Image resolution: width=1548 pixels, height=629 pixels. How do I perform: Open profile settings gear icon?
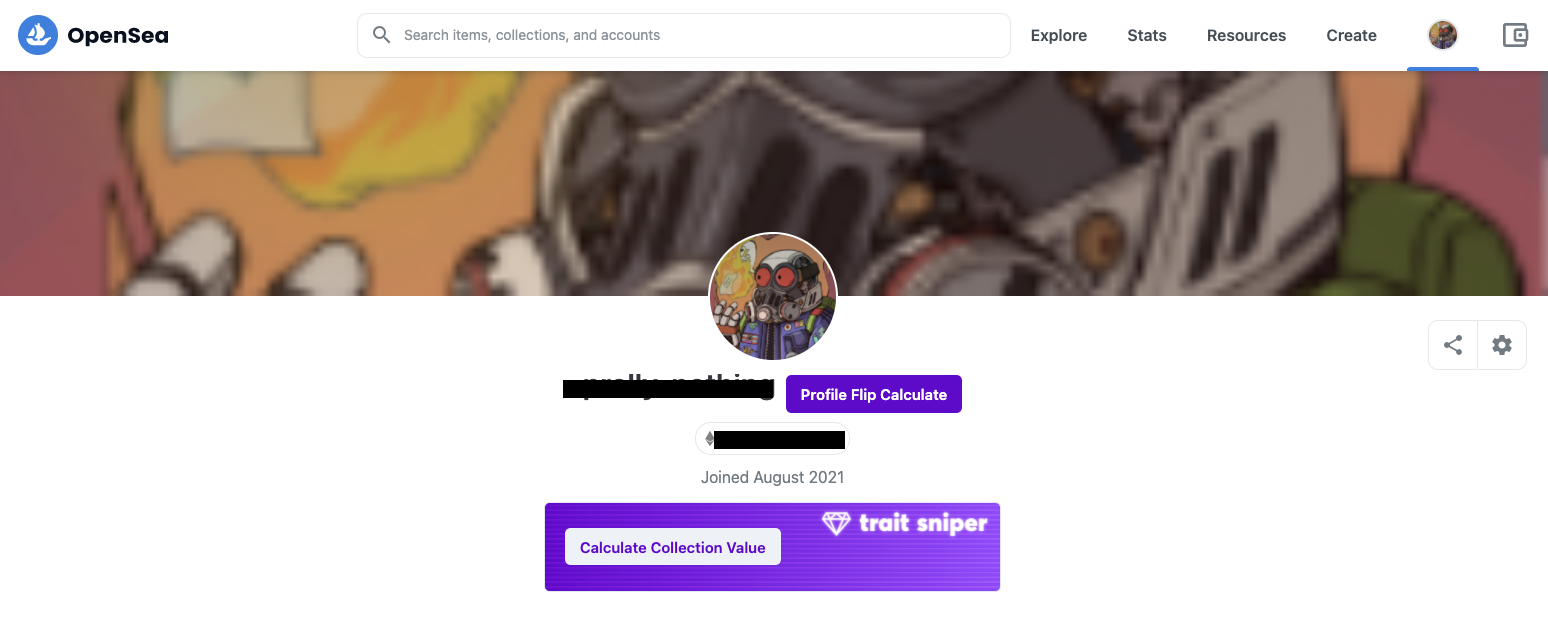coord(1502,345)
